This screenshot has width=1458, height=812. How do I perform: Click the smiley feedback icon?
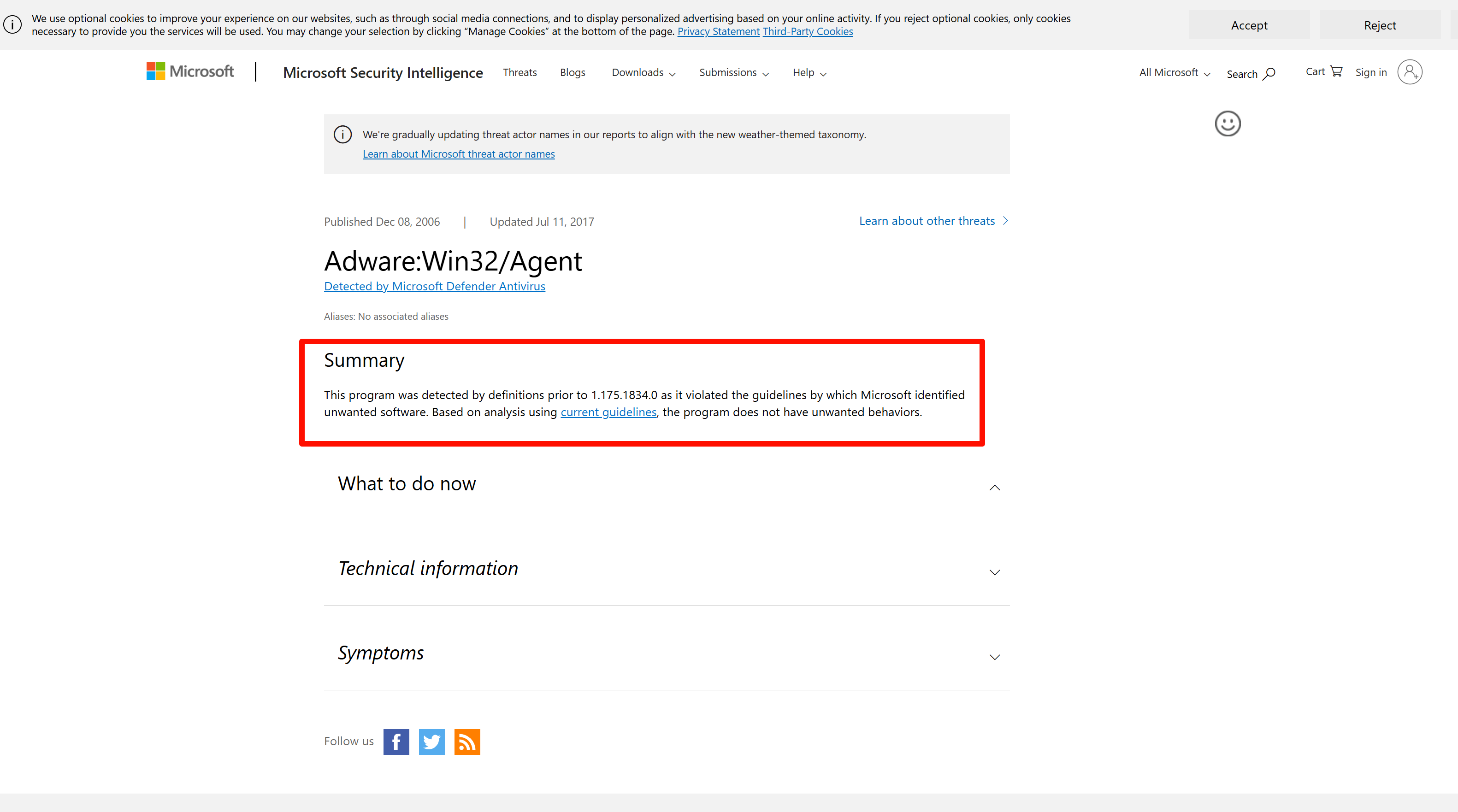pos(1228,124)
